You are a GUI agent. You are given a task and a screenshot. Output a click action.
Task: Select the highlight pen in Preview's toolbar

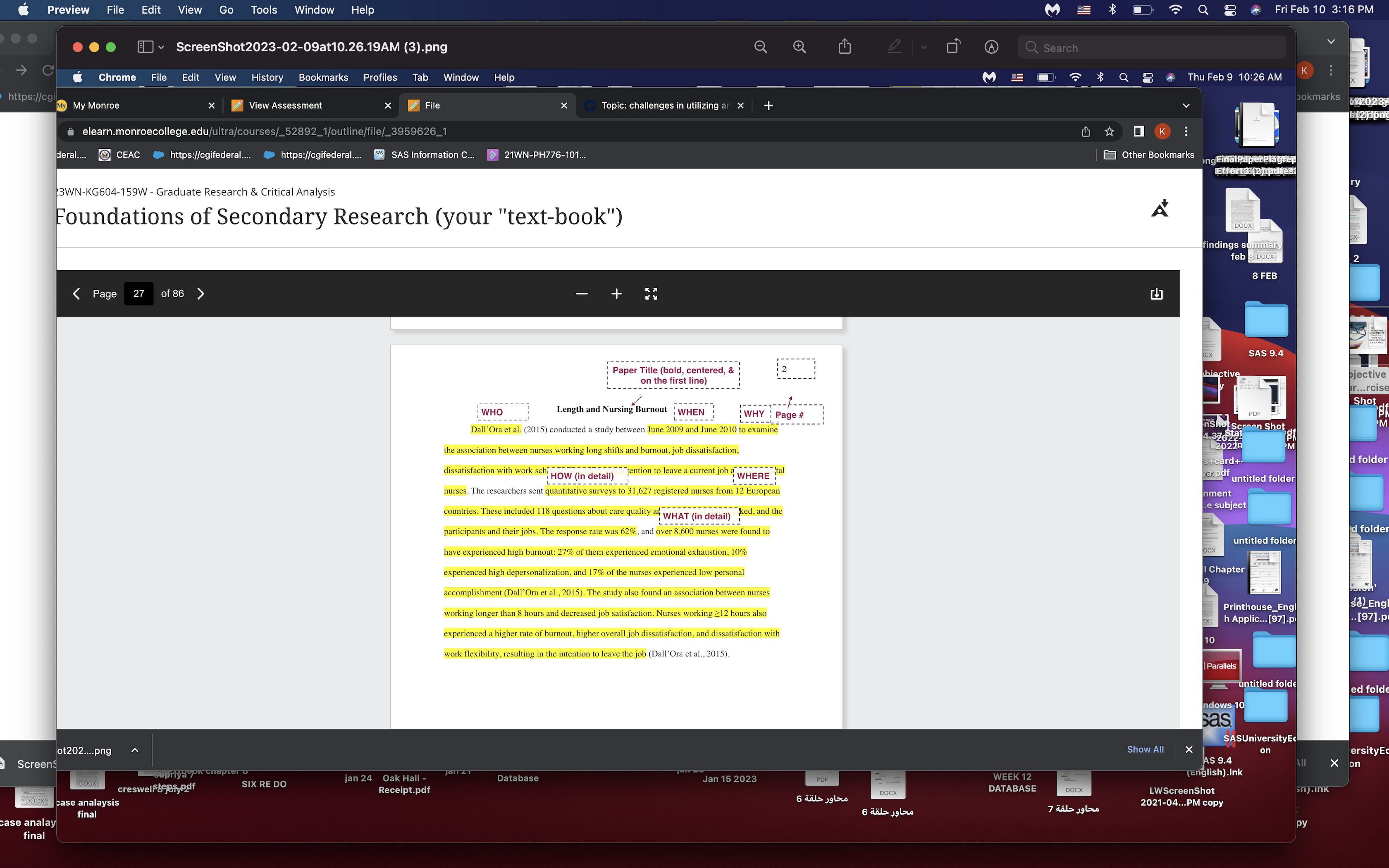click(x=894, y=47)
